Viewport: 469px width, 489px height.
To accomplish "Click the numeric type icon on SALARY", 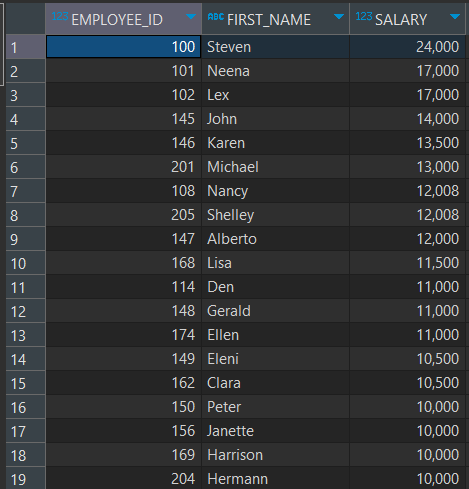I will click(364, 16).
